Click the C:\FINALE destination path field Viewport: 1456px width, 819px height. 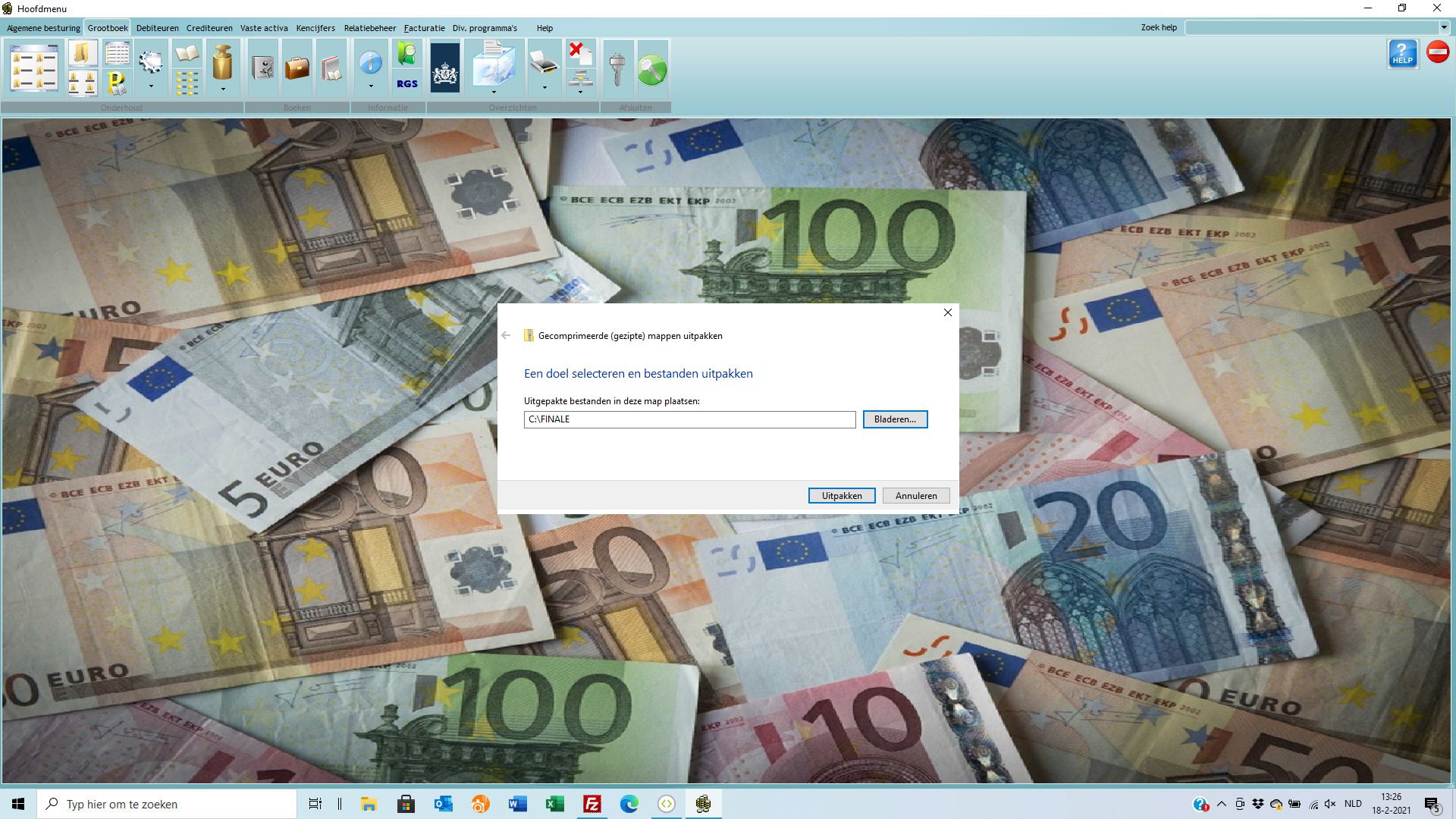tap(689, 419)
